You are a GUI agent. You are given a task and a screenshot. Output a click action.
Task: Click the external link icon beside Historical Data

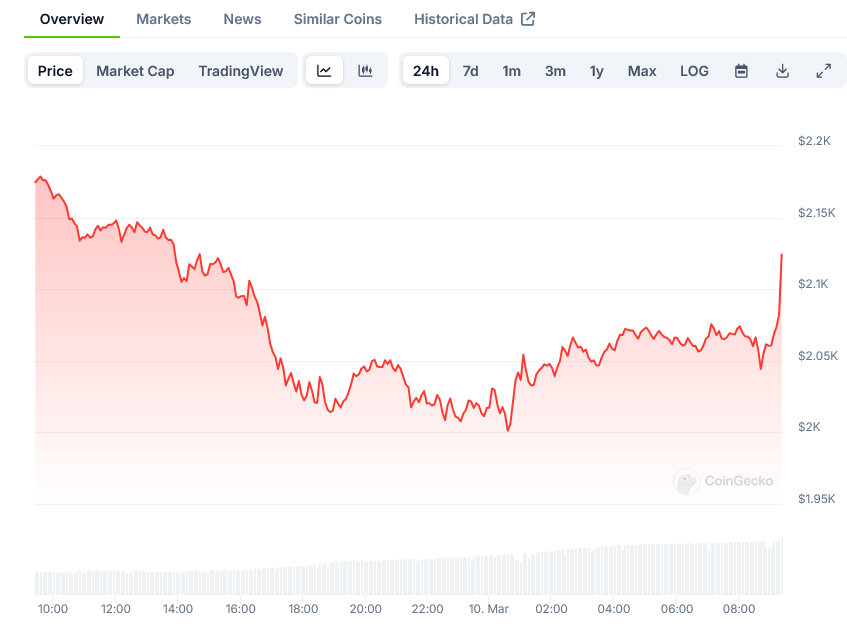529,18
